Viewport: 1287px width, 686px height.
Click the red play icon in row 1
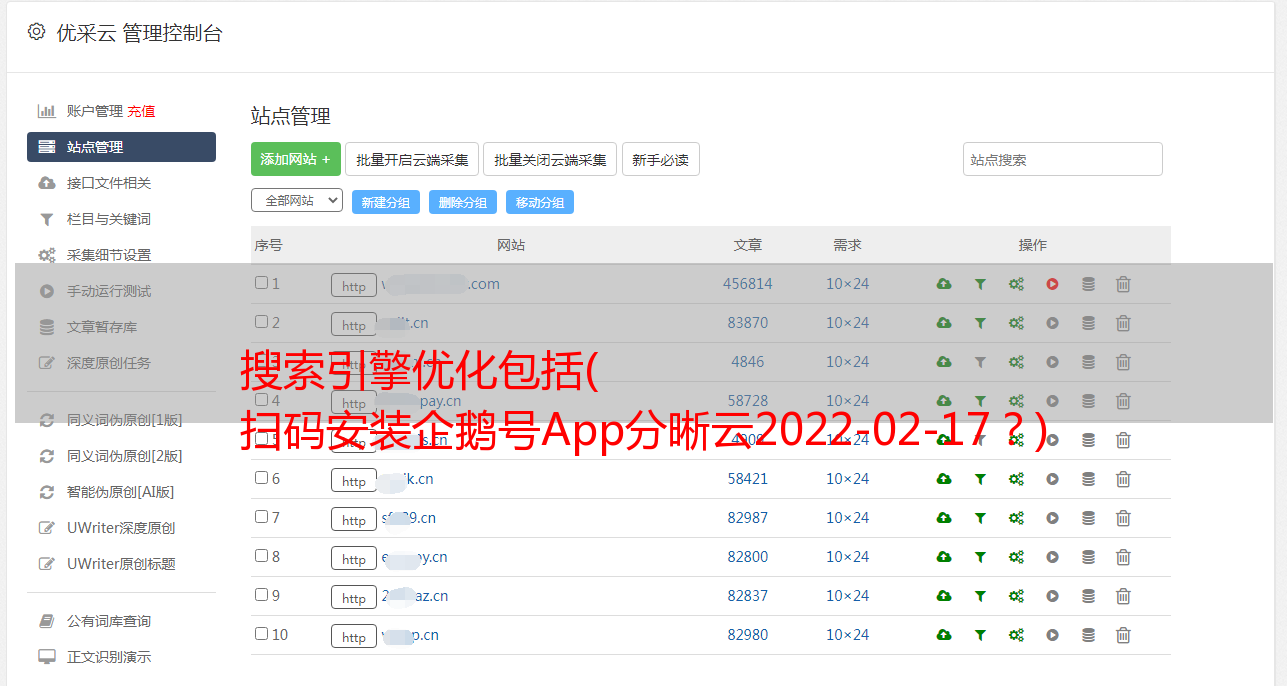1052,284
